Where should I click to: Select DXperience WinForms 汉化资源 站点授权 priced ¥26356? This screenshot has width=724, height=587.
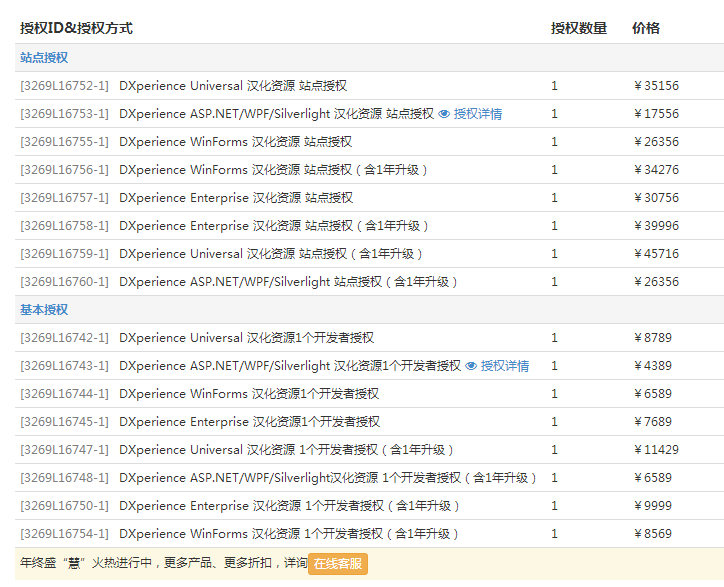(235, 142)
